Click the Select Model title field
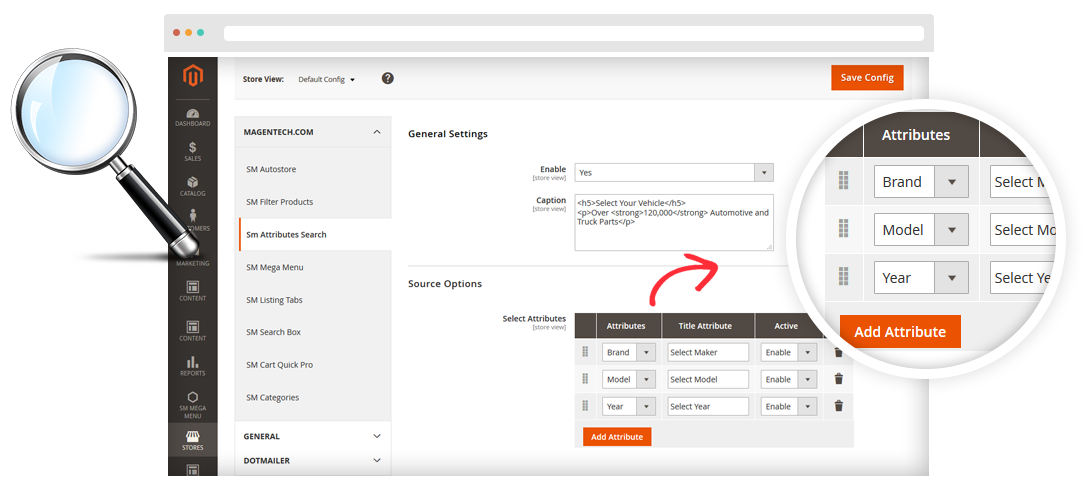The image size is (1083, 480). click(x=708, y=379)
